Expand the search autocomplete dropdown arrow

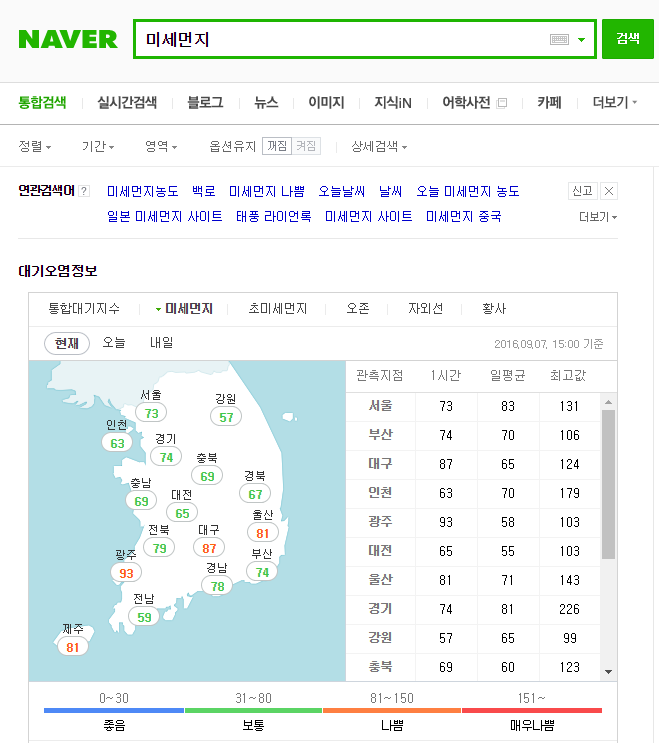tap(581, 40)
